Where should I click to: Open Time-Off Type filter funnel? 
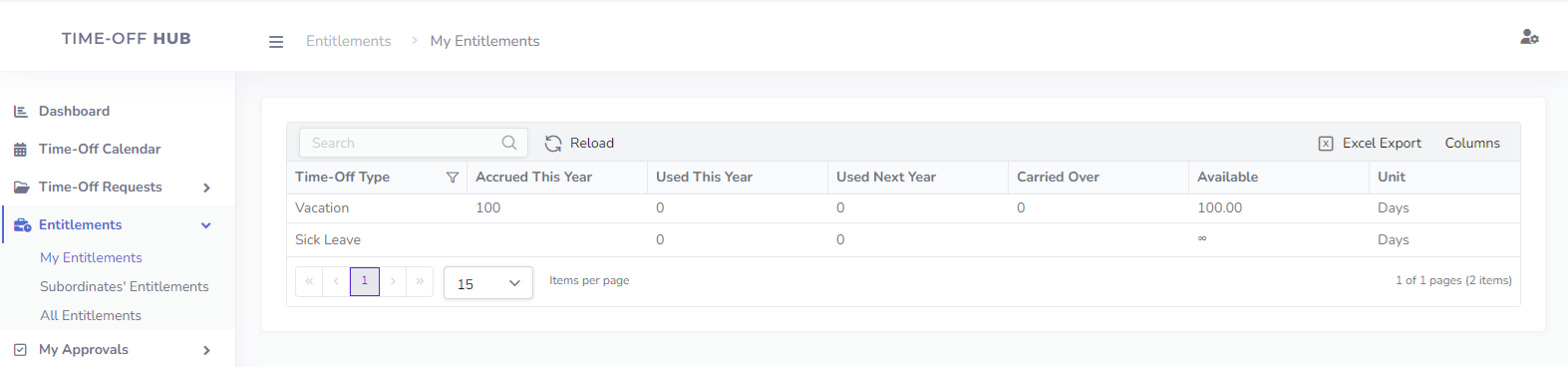453,178
